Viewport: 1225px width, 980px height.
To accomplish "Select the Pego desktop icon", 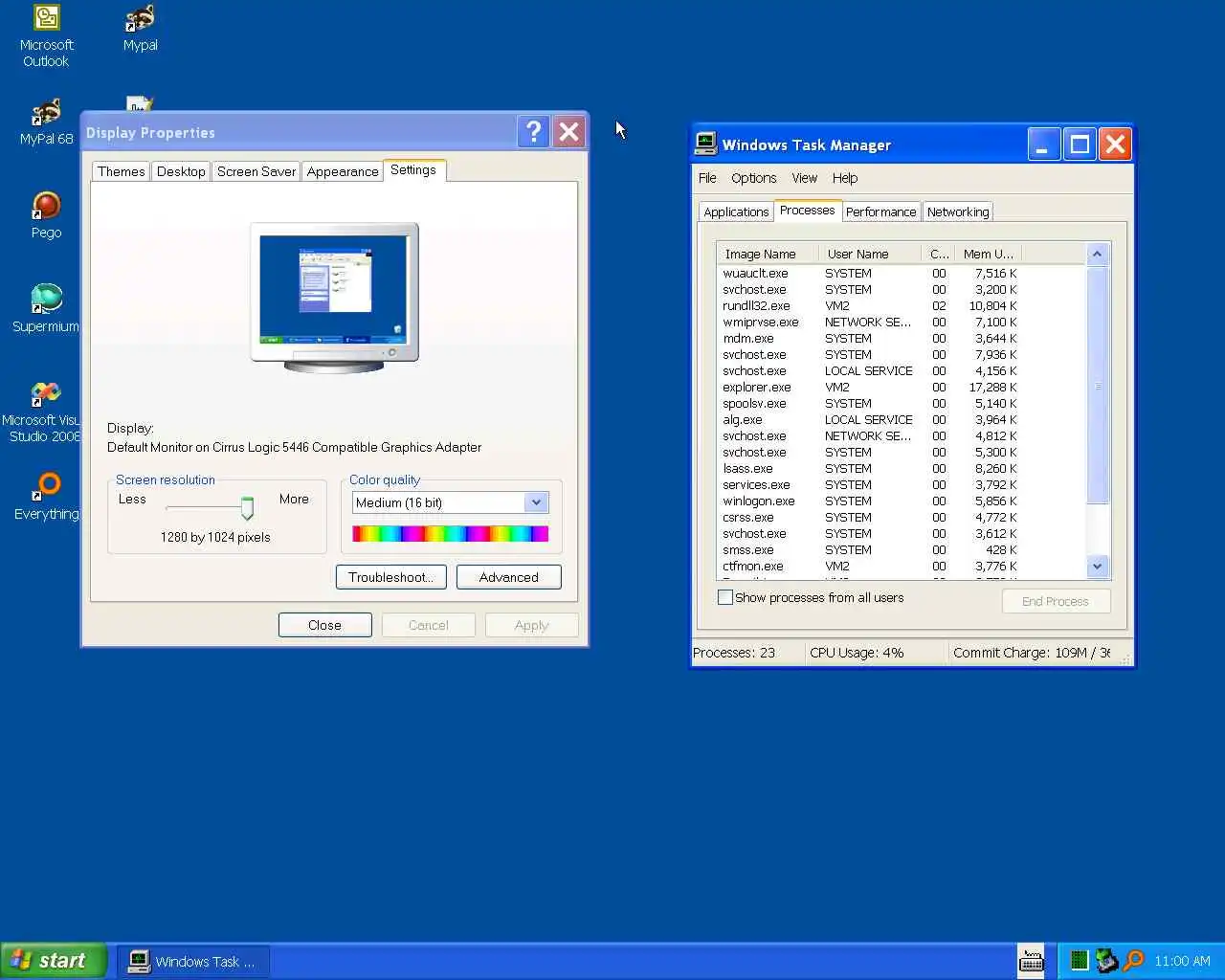I will point(46,215).
